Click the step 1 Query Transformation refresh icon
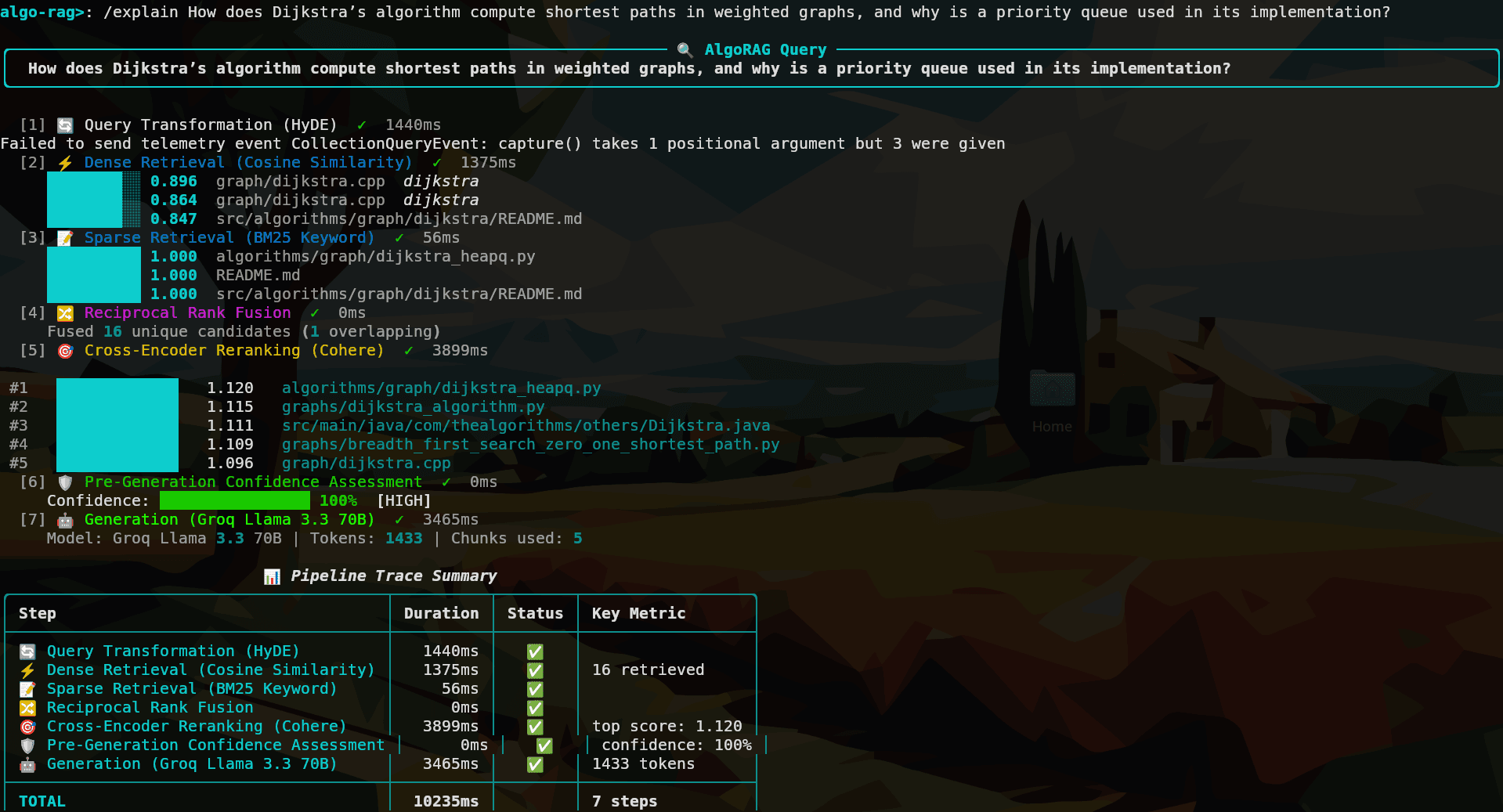The image size is (1503, 812). click(x=66, y=125)
